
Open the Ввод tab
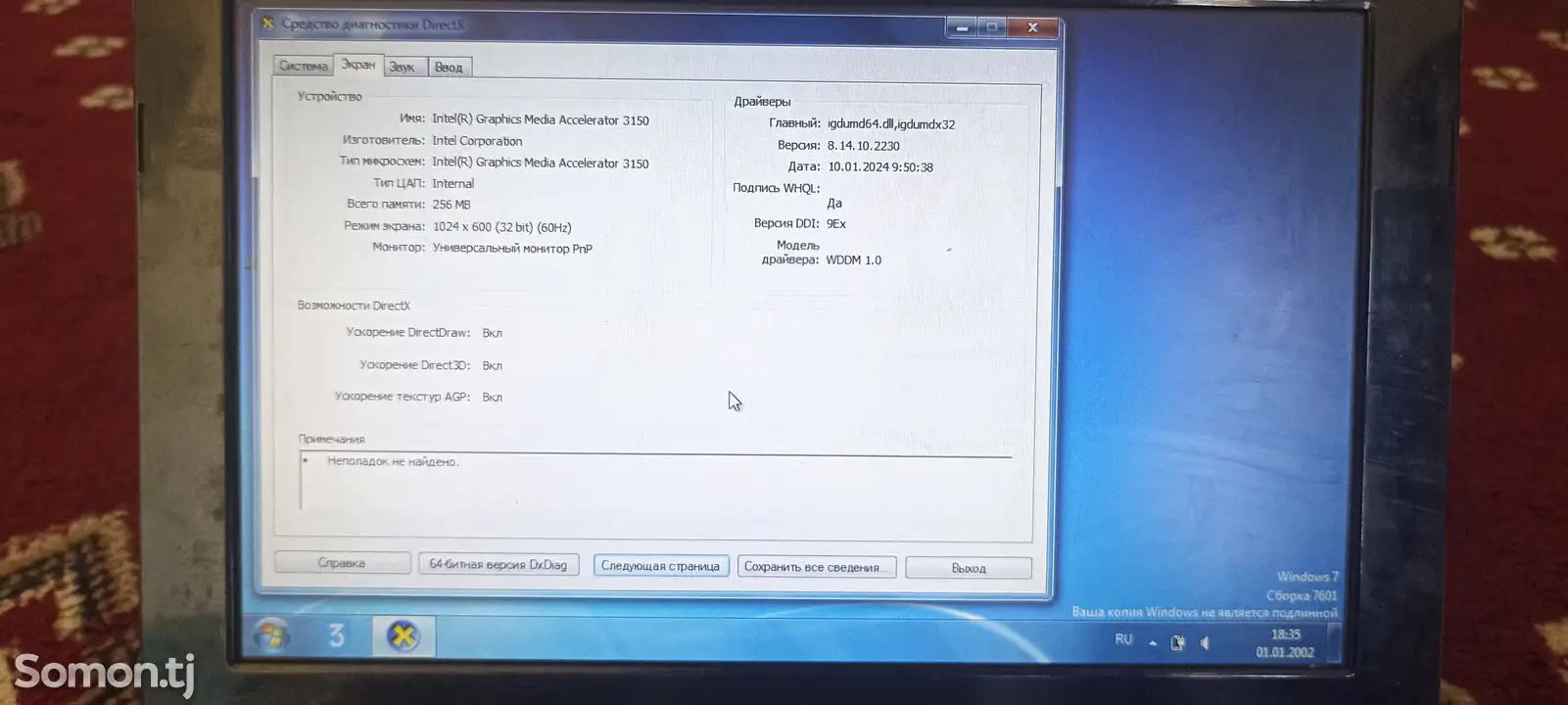coord(449,67)
